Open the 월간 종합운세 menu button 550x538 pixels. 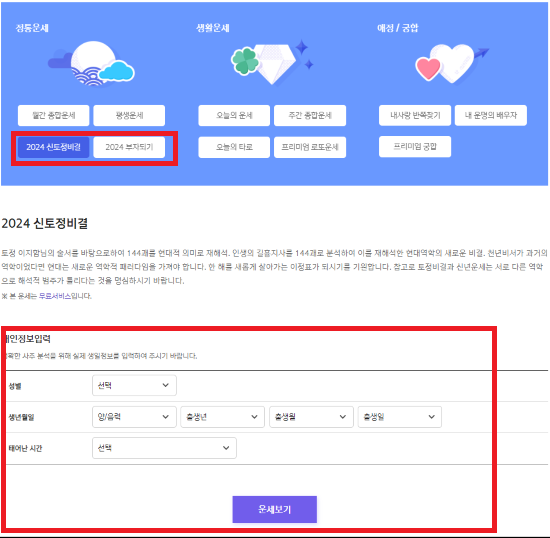click(x=54, y=115)
